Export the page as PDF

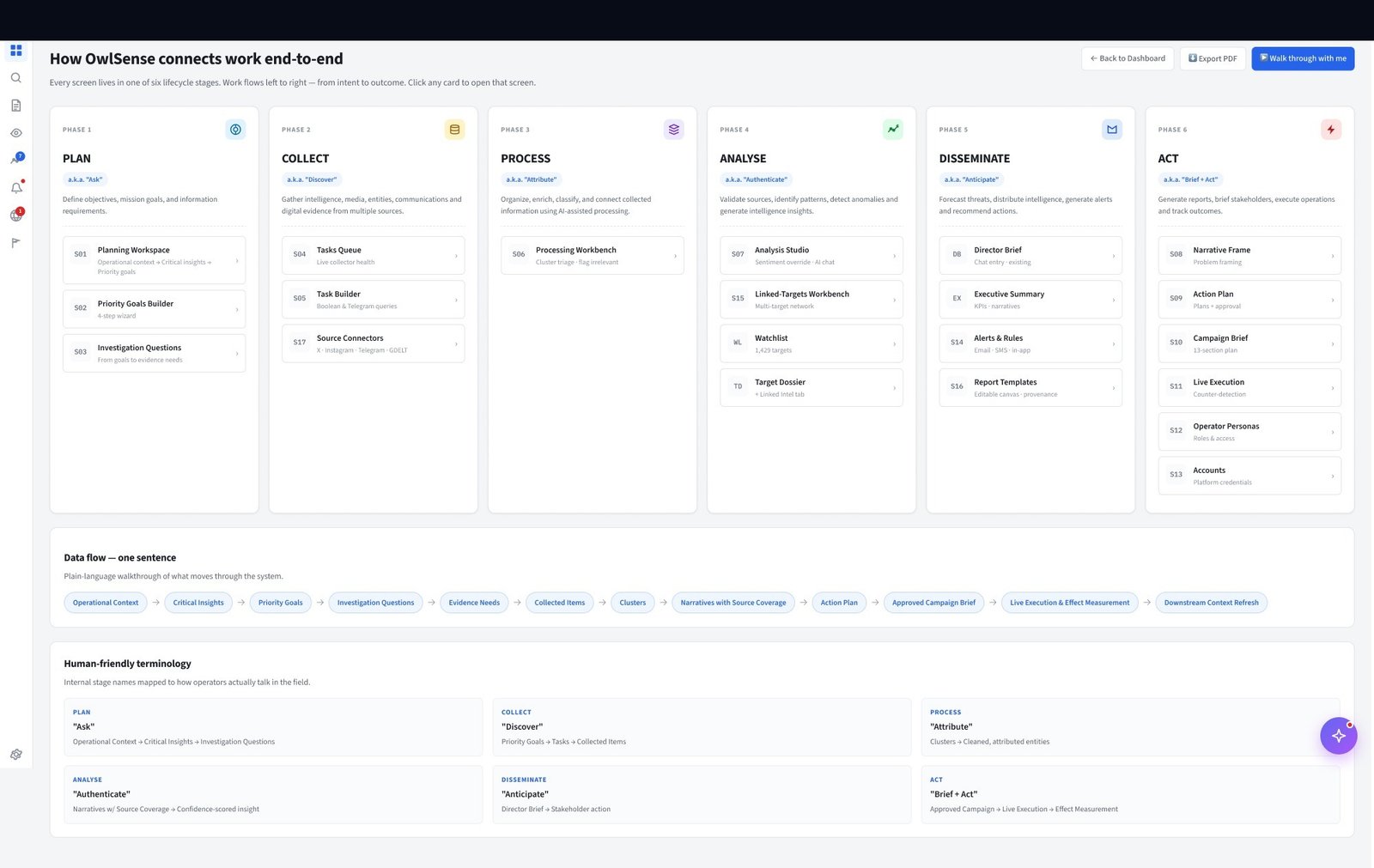[1213, 58]
